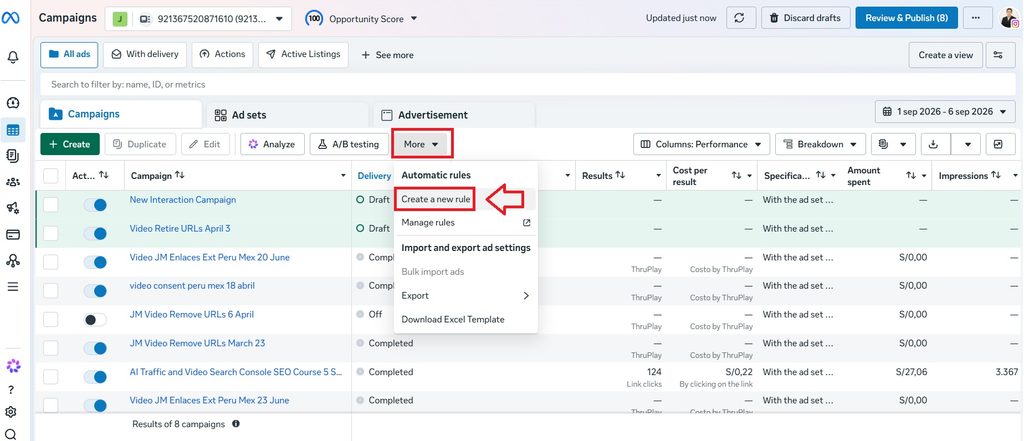Viewport: 1024px width, 441px height.
Task: Open the three-dot options next to Review & Publish
Action: (976, 18)
